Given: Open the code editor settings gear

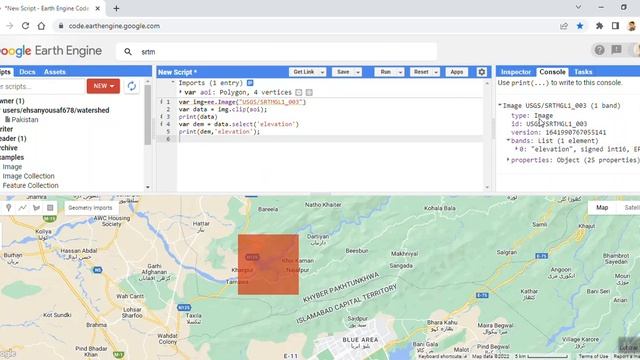Looking at the screenshot, I should tap(482, 72).
